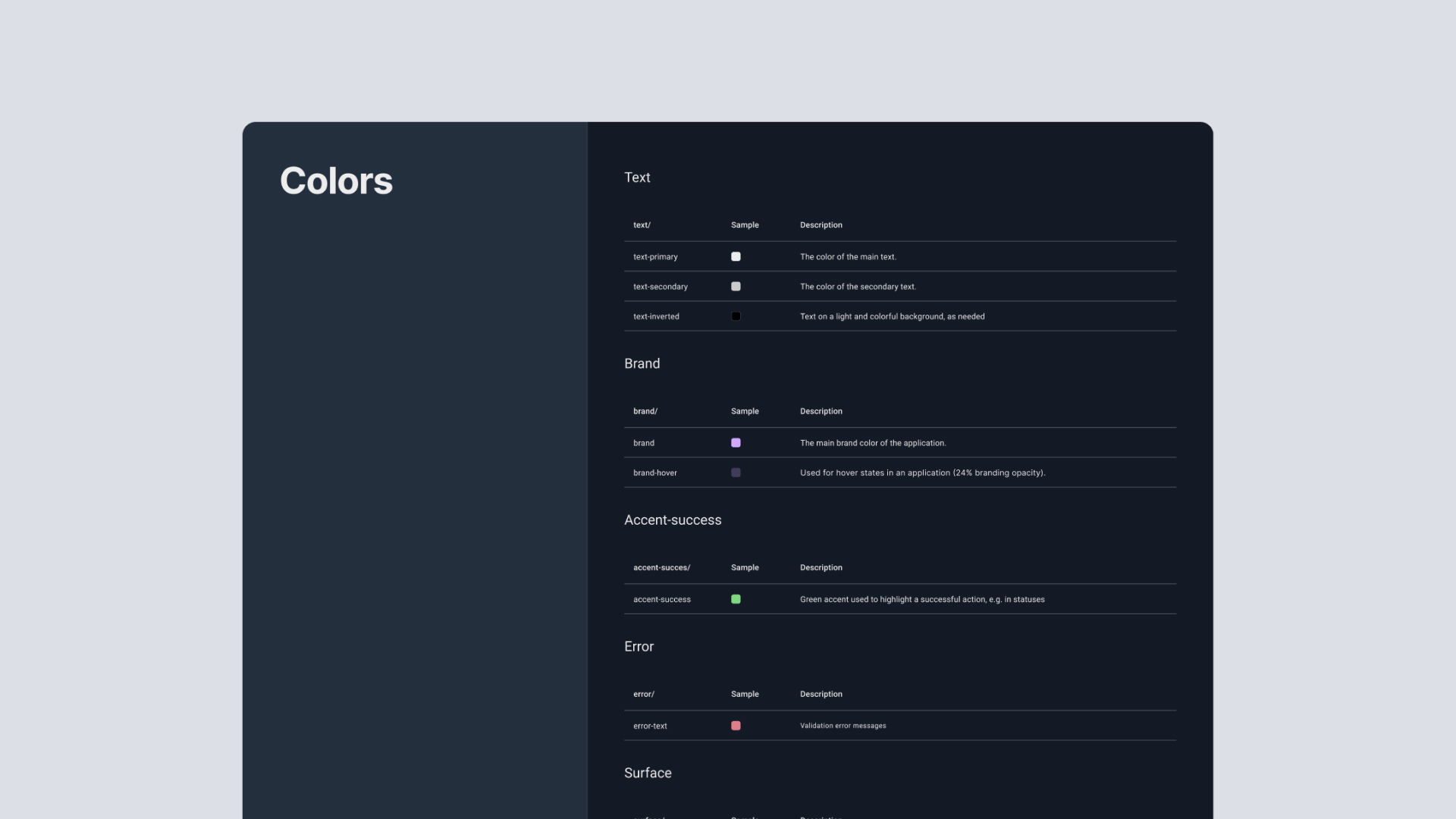The height and width of the screenshot is (819, 1456).
Task: Select the green accent-success sample swatch
Action: [x=736, y=599]
